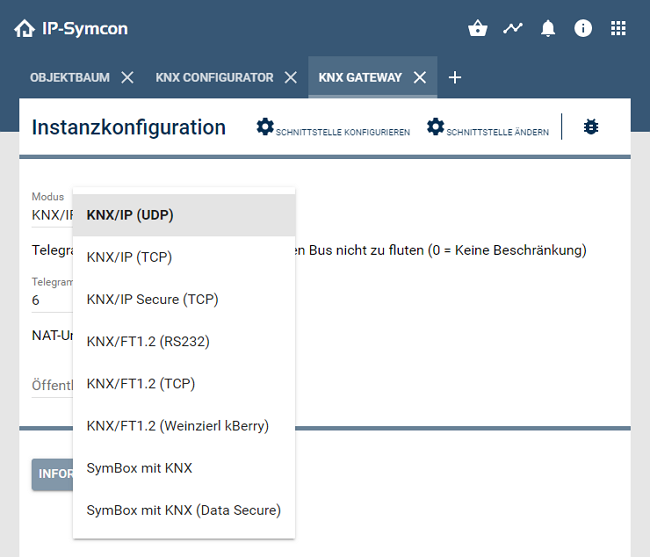This screenshot has width=650, height=557.
Task: Click Schnittstelle ändern button
Action: coord(488,128)
